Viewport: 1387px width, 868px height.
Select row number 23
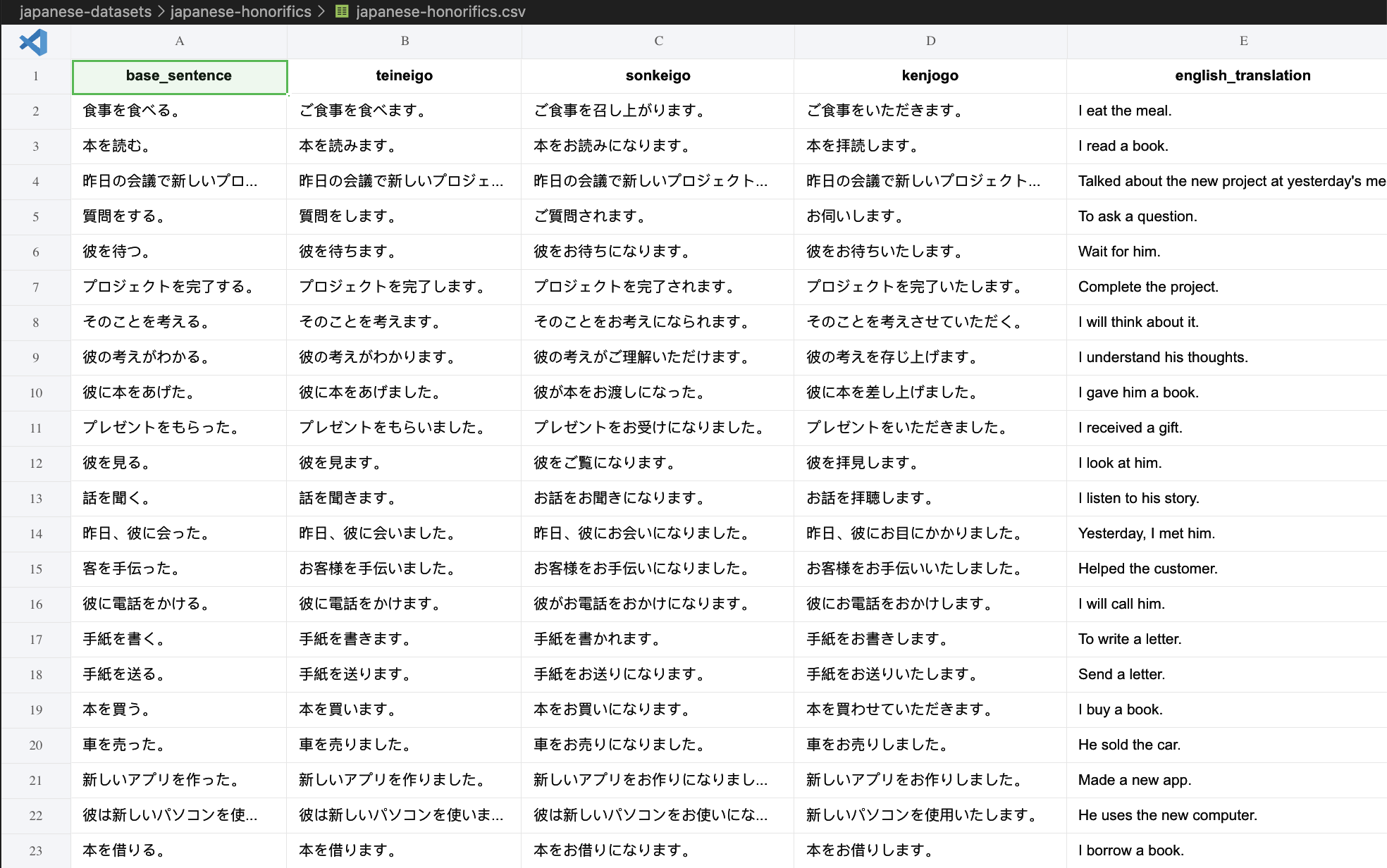(x=36, y=850)
